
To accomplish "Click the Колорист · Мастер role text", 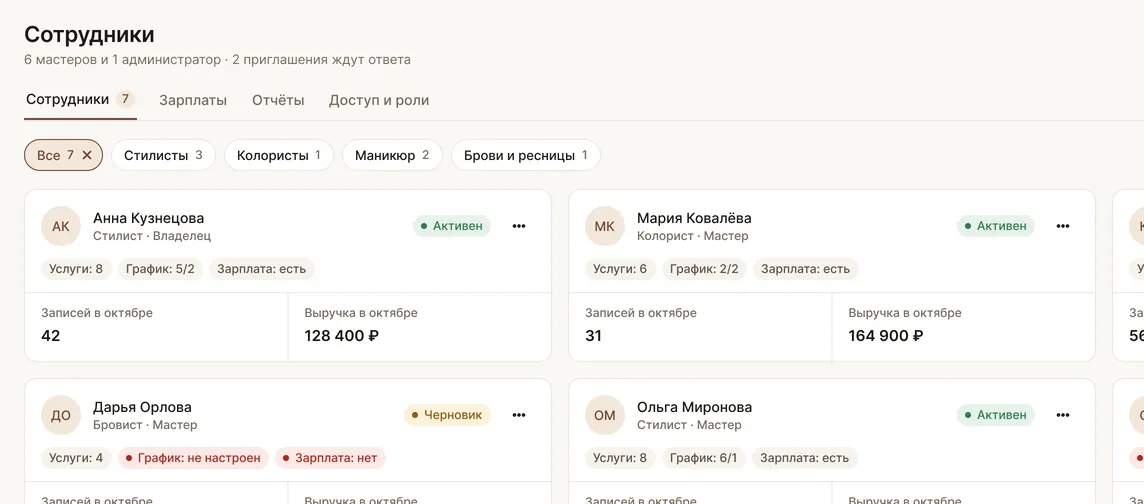I will 692,236.
